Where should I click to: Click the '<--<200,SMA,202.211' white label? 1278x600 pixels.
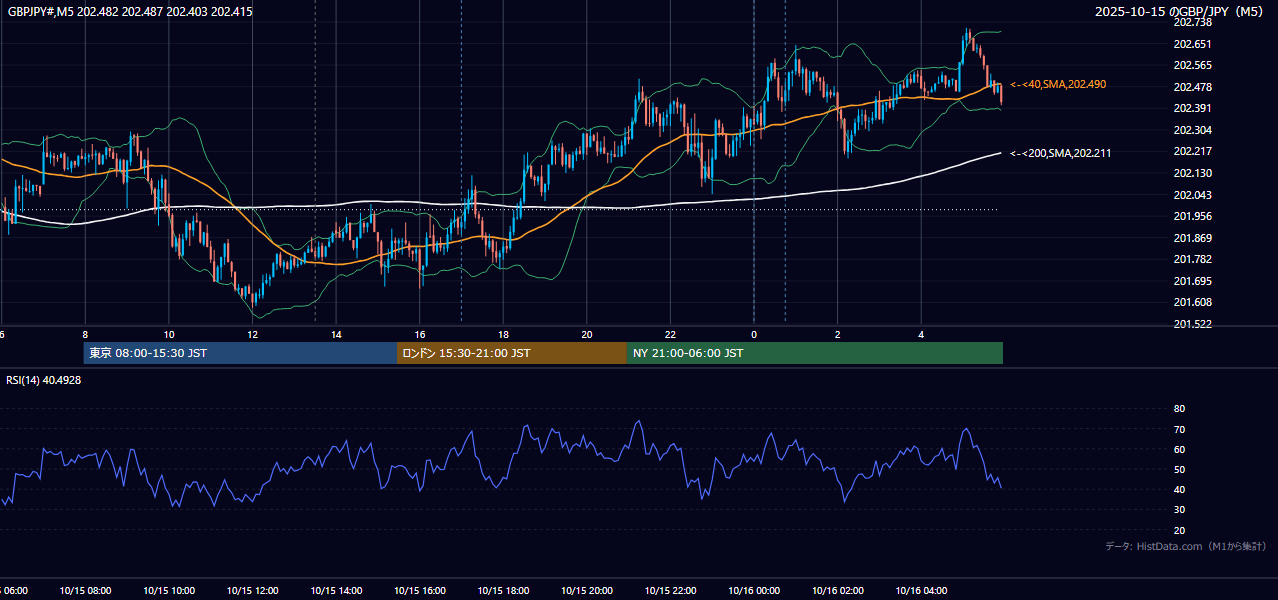pos(1060,153)
